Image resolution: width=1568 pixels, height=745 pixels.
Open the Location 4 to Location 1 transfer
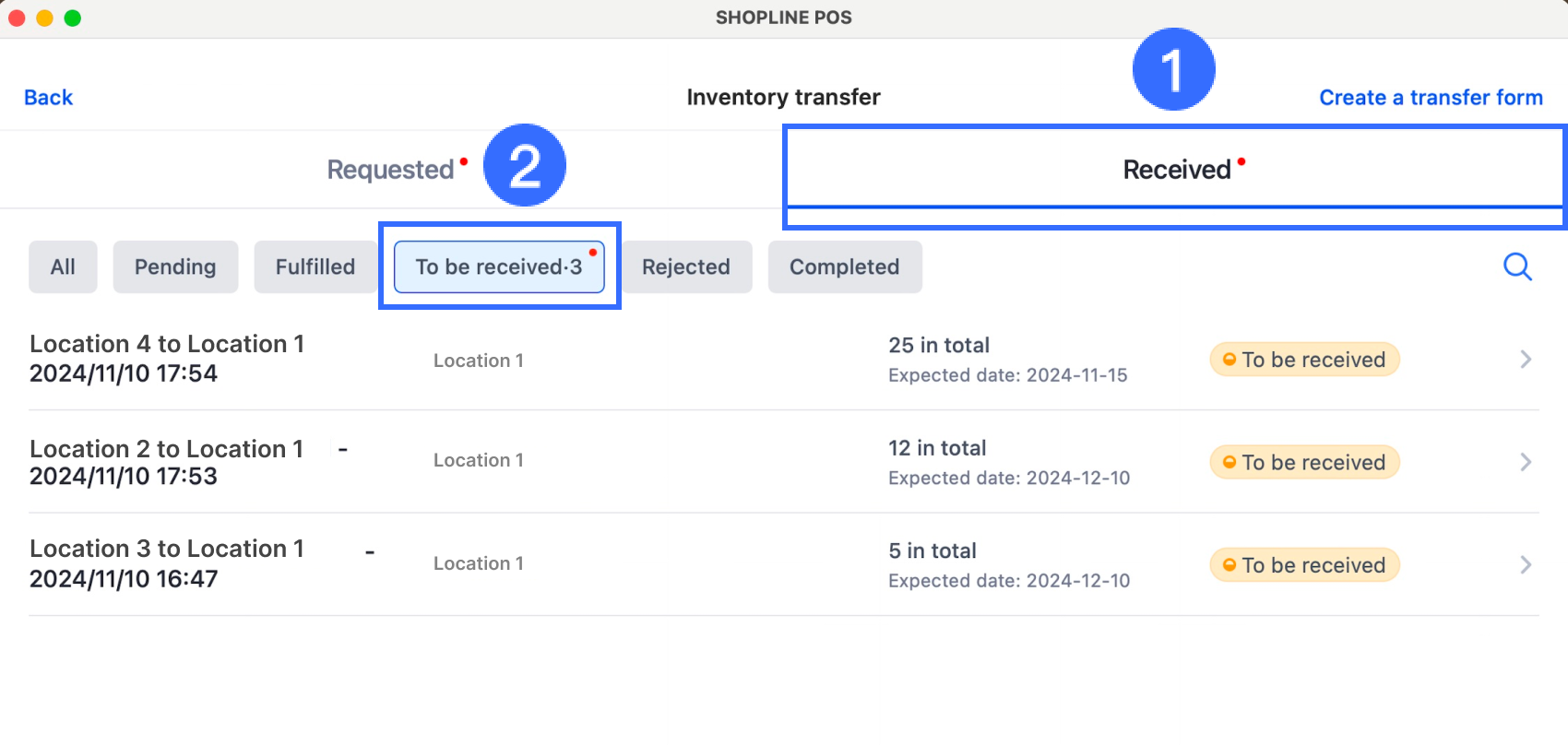[x=167, y=359]
